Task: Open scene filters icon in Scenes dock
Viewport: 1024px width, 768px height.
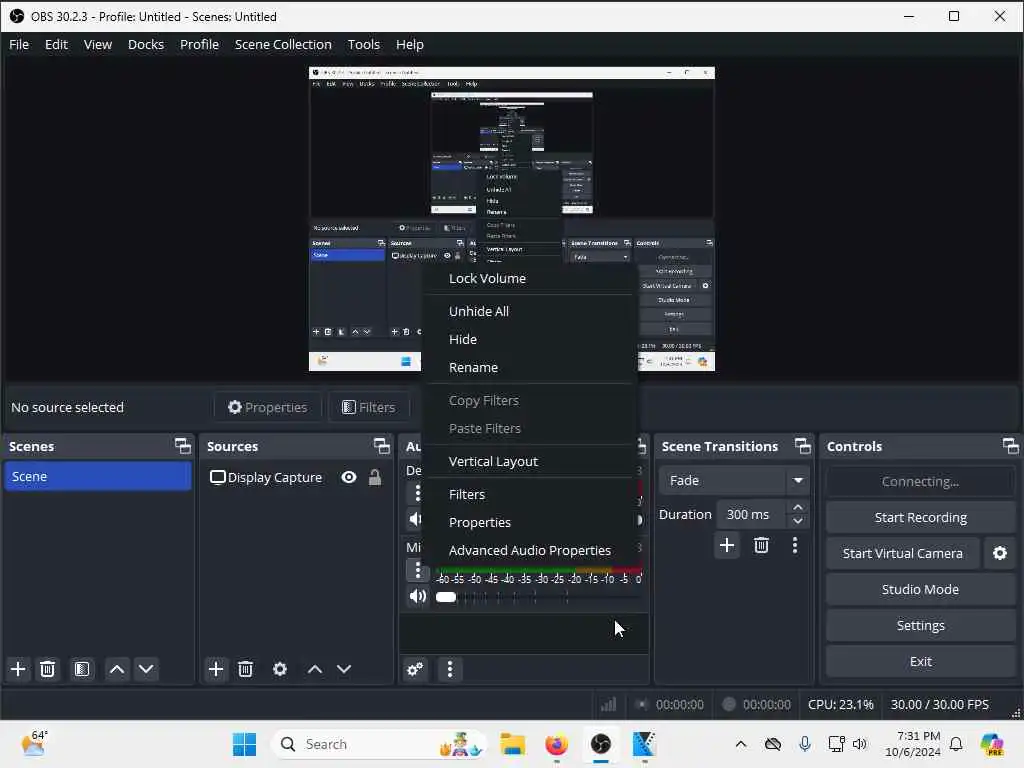Action: point(82,669)
